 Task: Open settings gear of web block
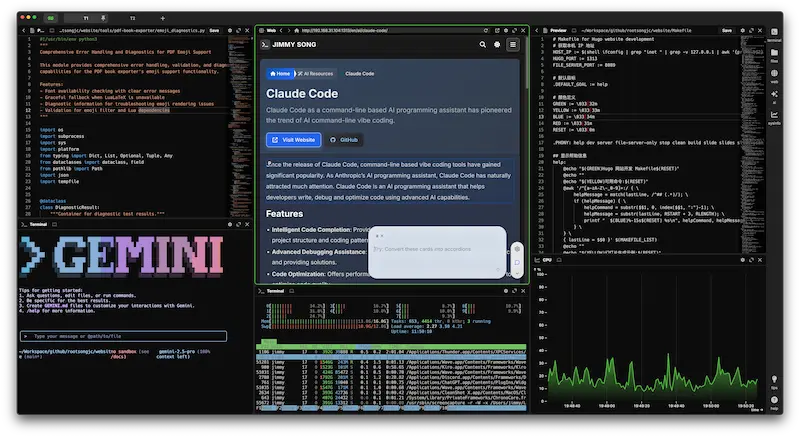point(506,31)
